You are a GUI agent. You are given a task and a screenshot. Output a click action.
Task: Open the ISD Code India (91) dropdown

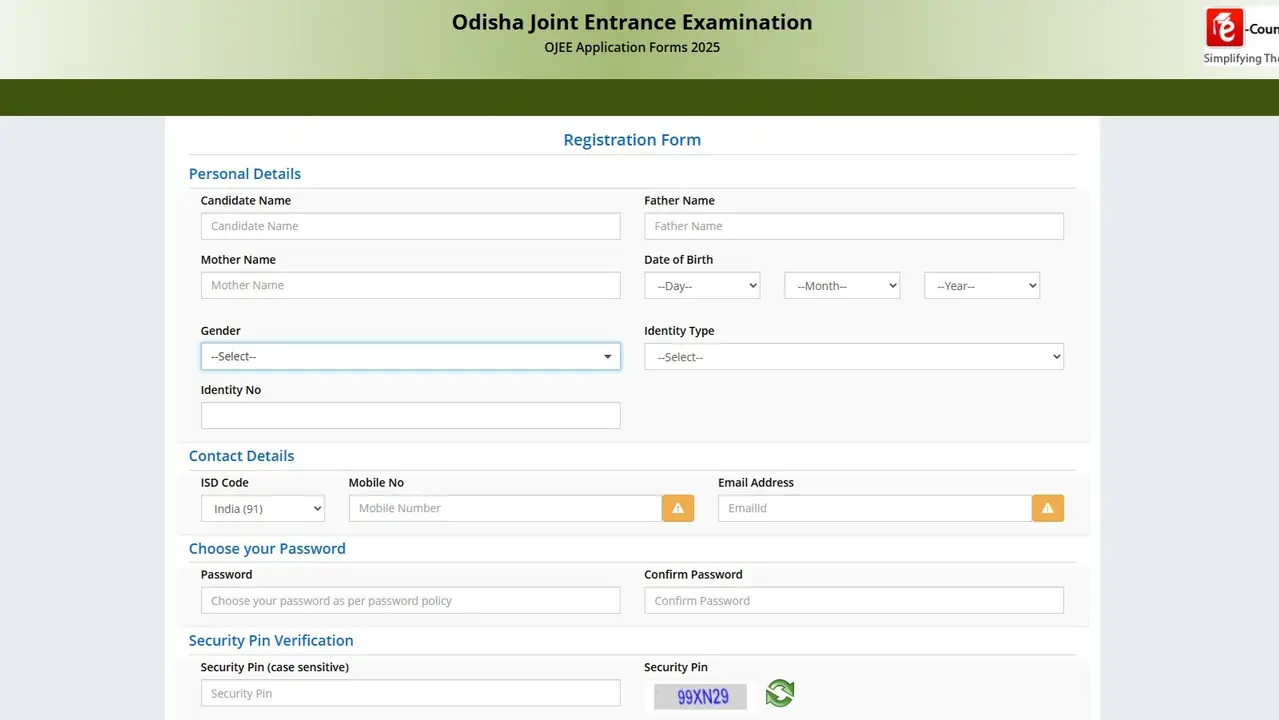[x=262, y=509]
